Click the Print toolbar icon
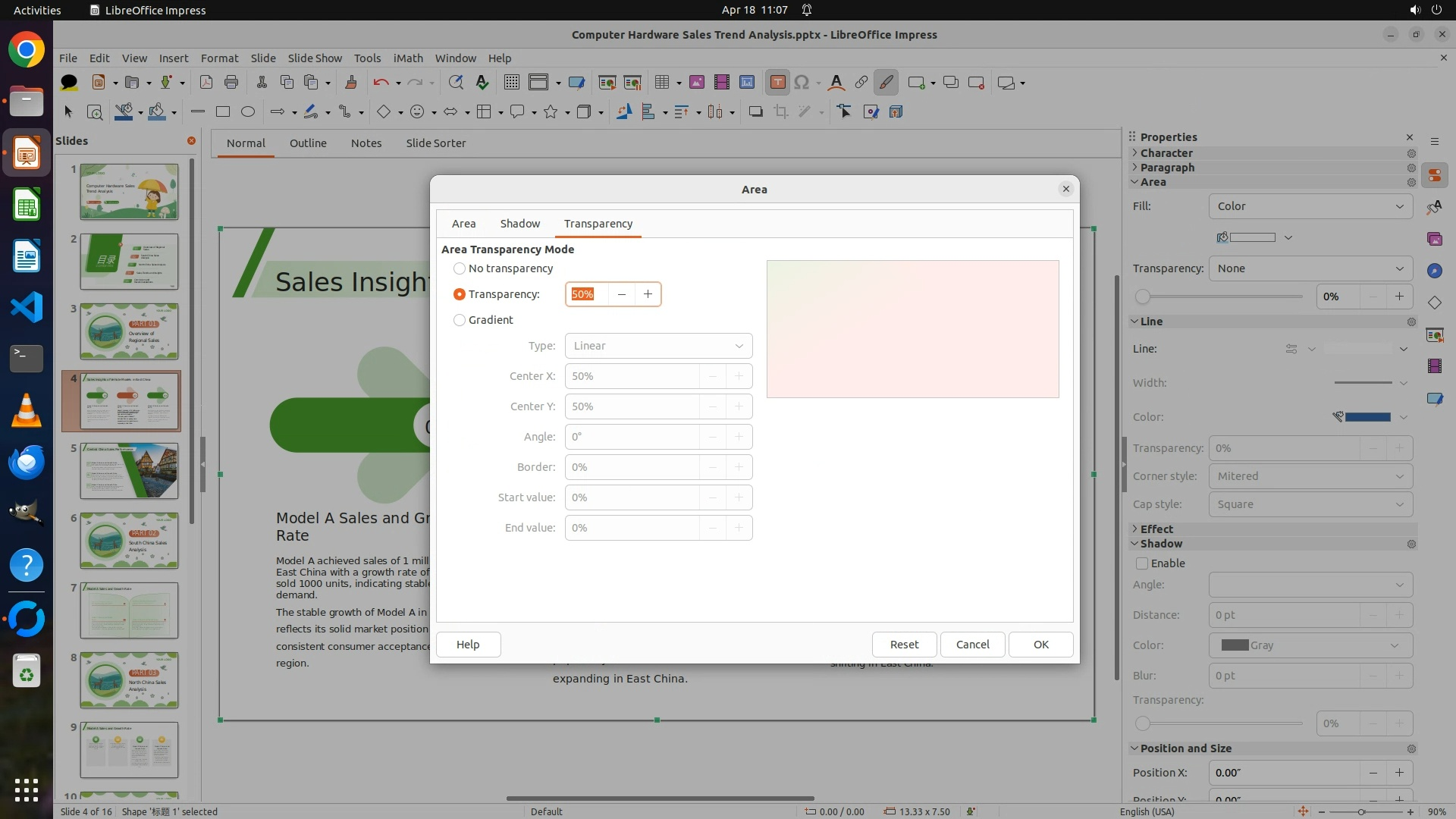Image resolution: width=1456 pixels, height=819 pixels. 231,83
